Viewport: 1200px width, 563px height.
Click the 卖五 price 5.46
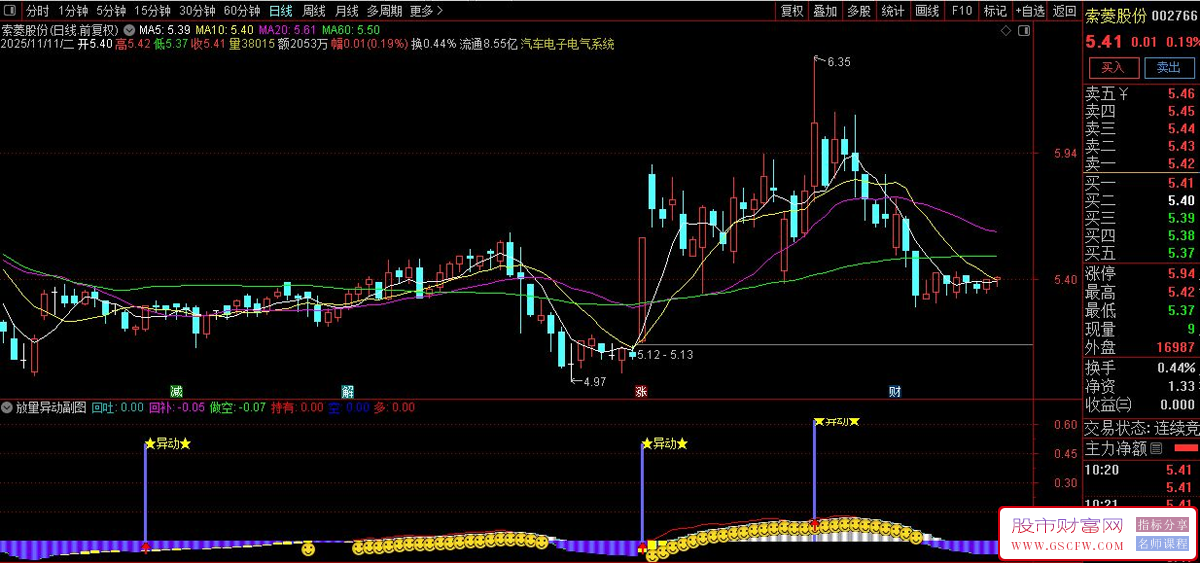(1180, 95)
